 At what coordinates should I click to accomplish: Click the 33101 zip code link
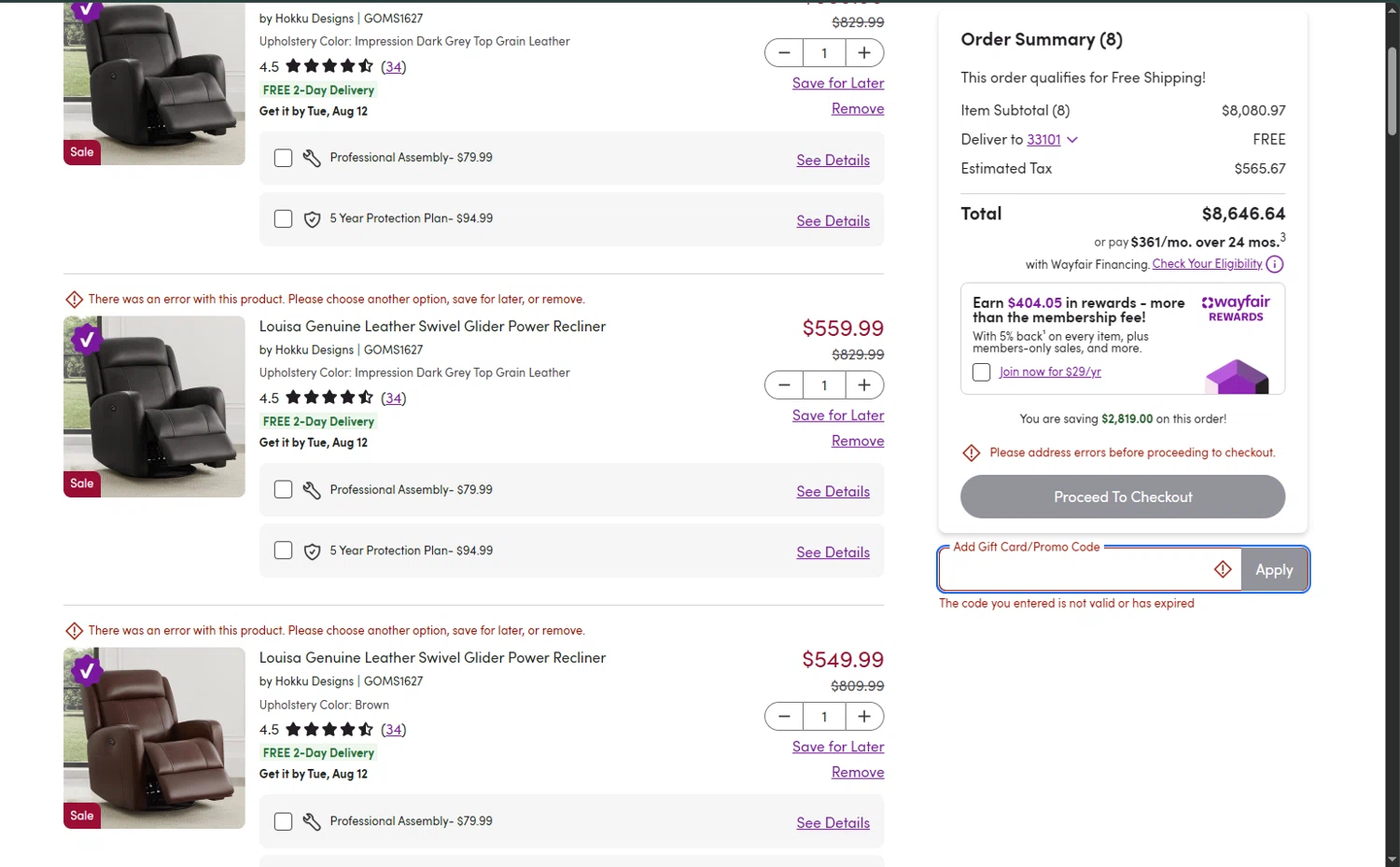coord(1043,140)
